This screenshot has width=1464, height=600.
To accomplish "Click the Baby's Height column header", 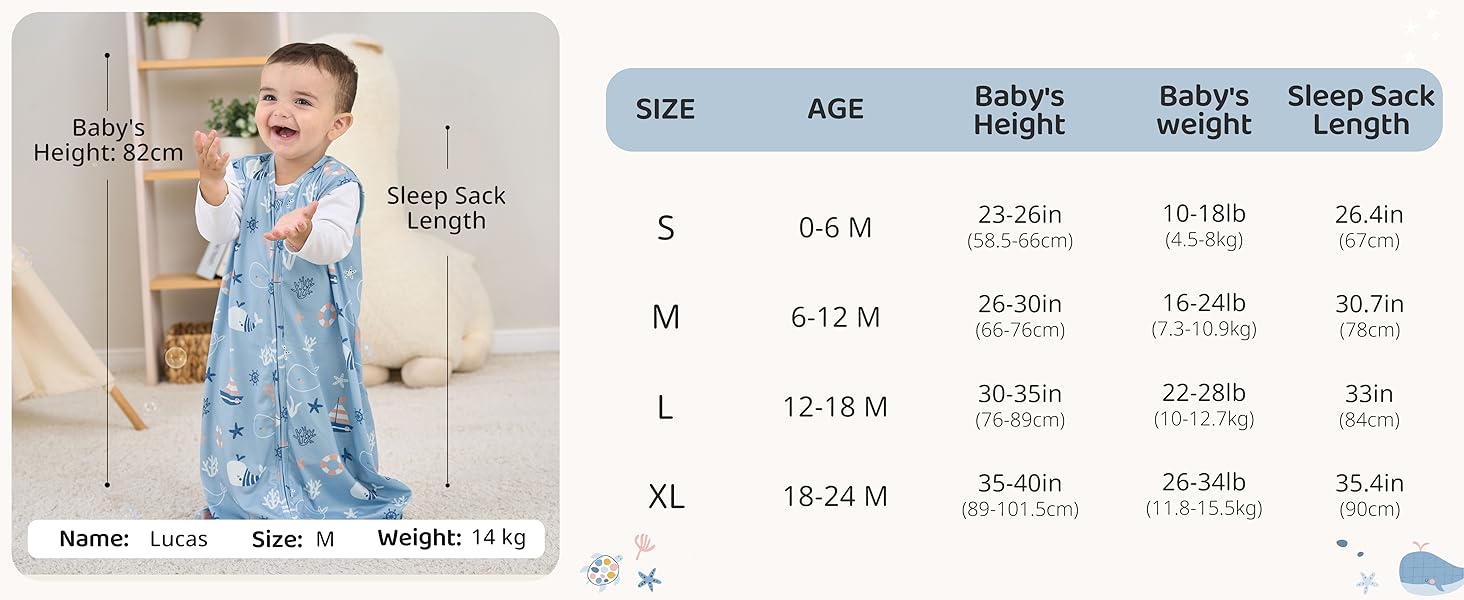I will [x=1019, y=110].
